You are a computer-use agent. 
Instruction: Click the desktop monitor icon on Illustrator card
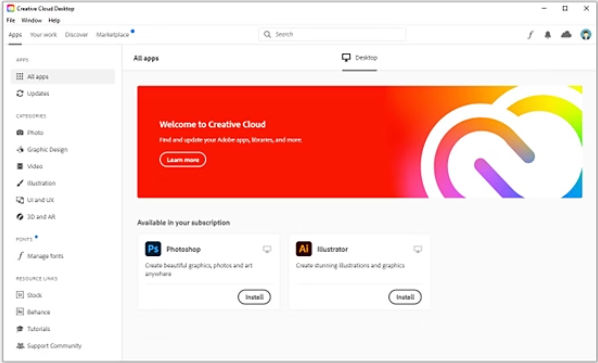(x=418, y=249)
